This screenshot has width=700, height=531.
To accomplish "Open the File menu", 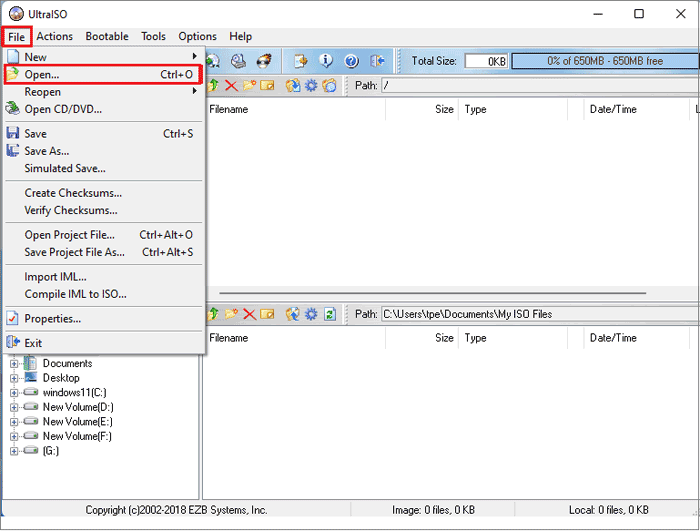I will coord(17,37).
